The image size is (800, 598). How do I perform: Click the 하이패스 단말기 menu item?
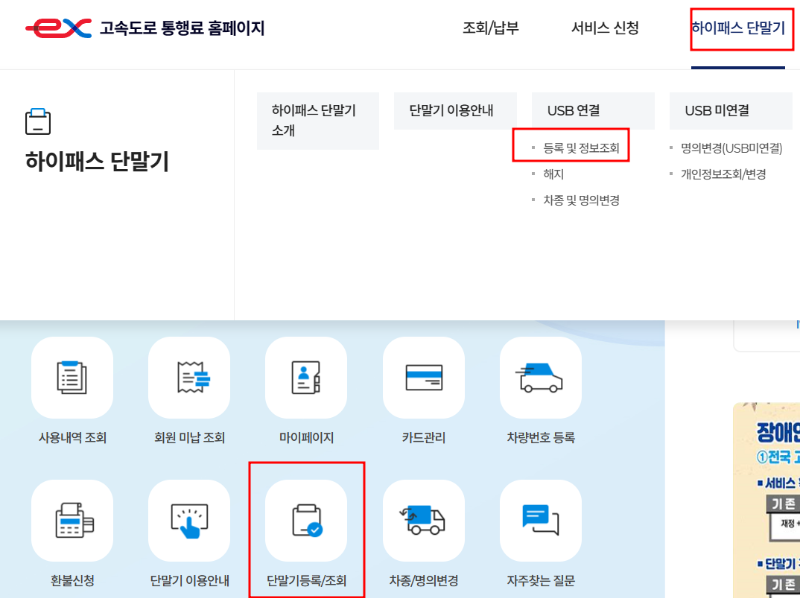[x=737, y=28]
